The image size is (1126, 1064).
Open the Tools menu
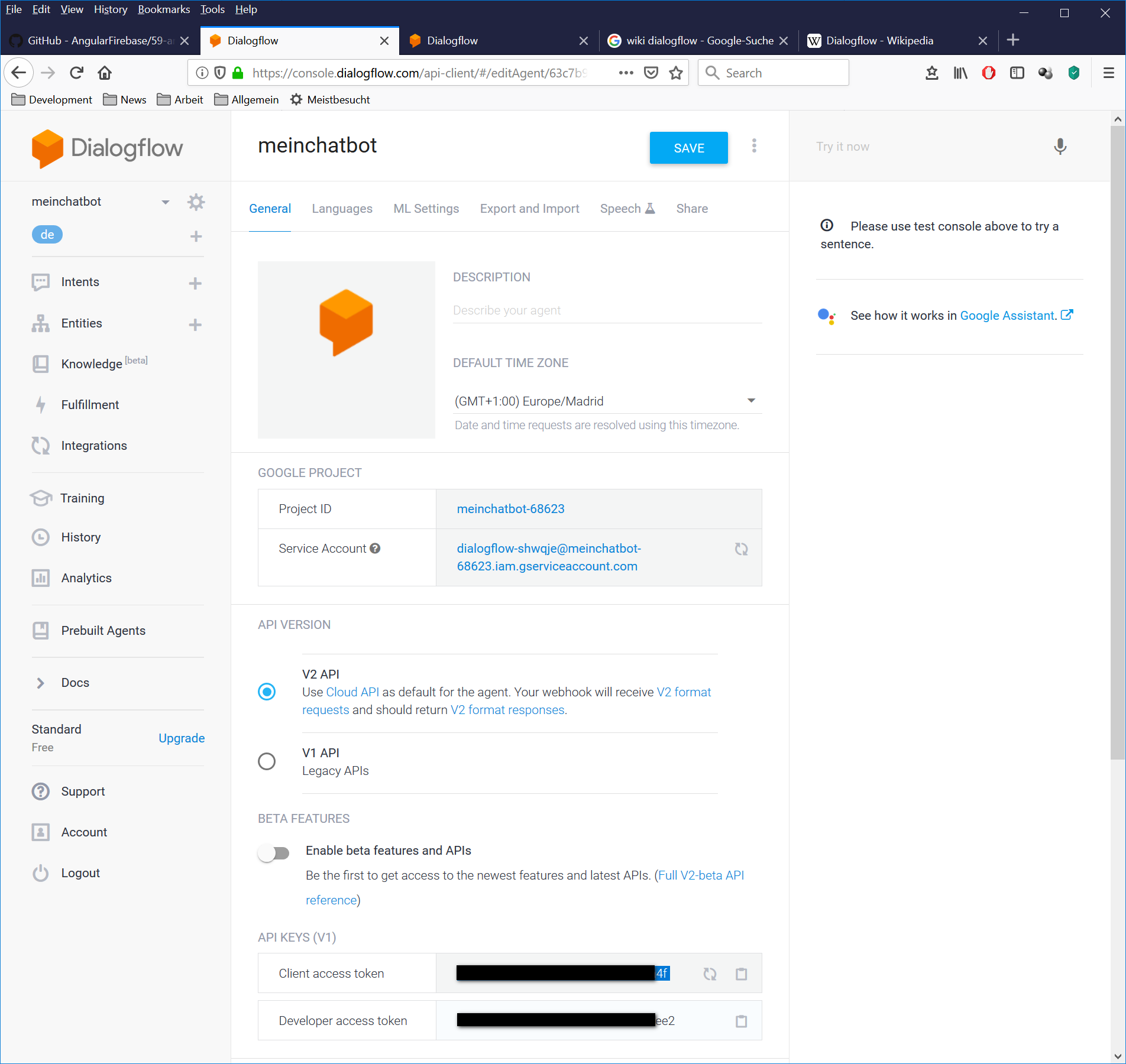pyautogui.click(x=212, y=9)
